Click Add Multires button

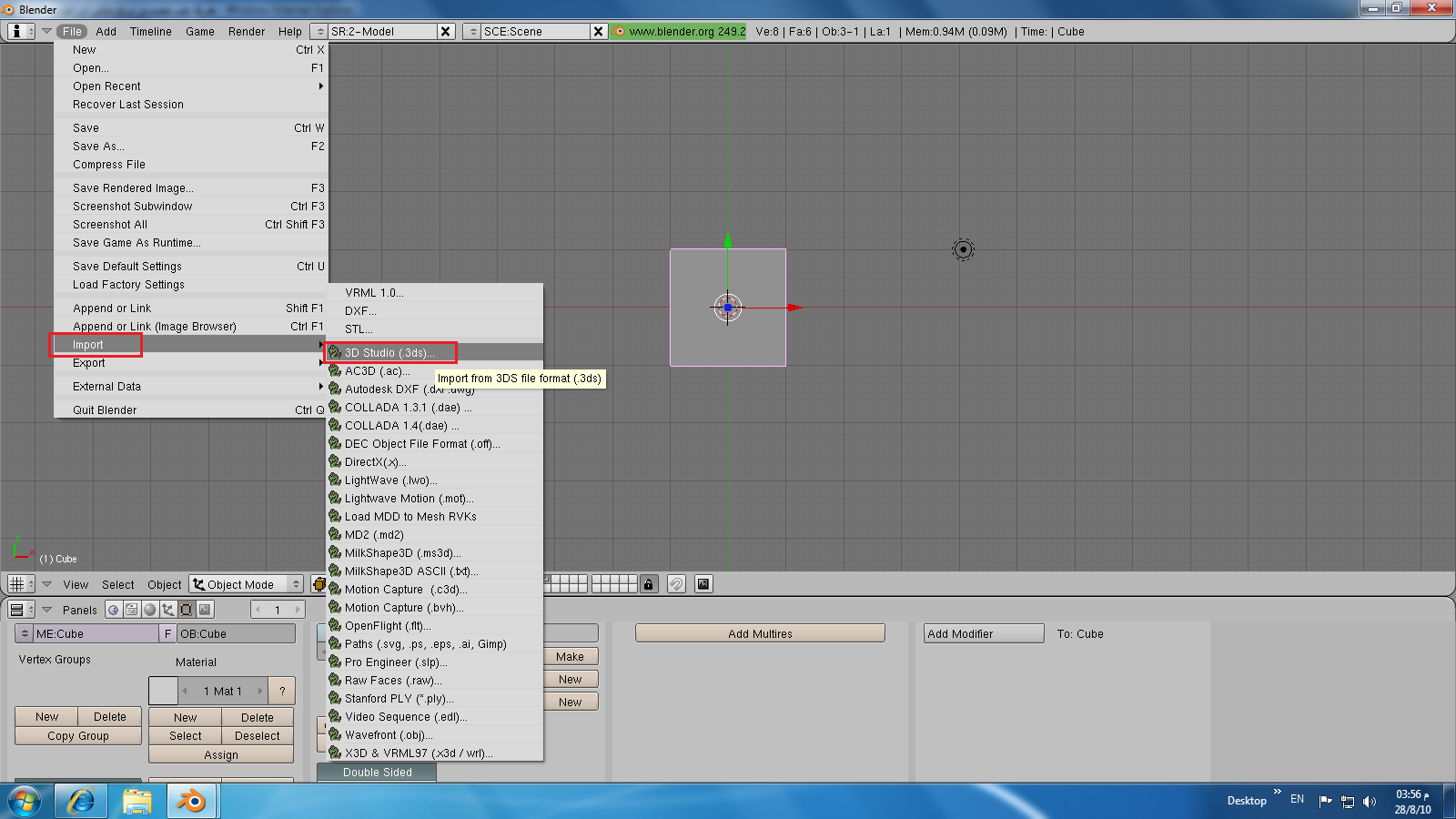point(760,633)
